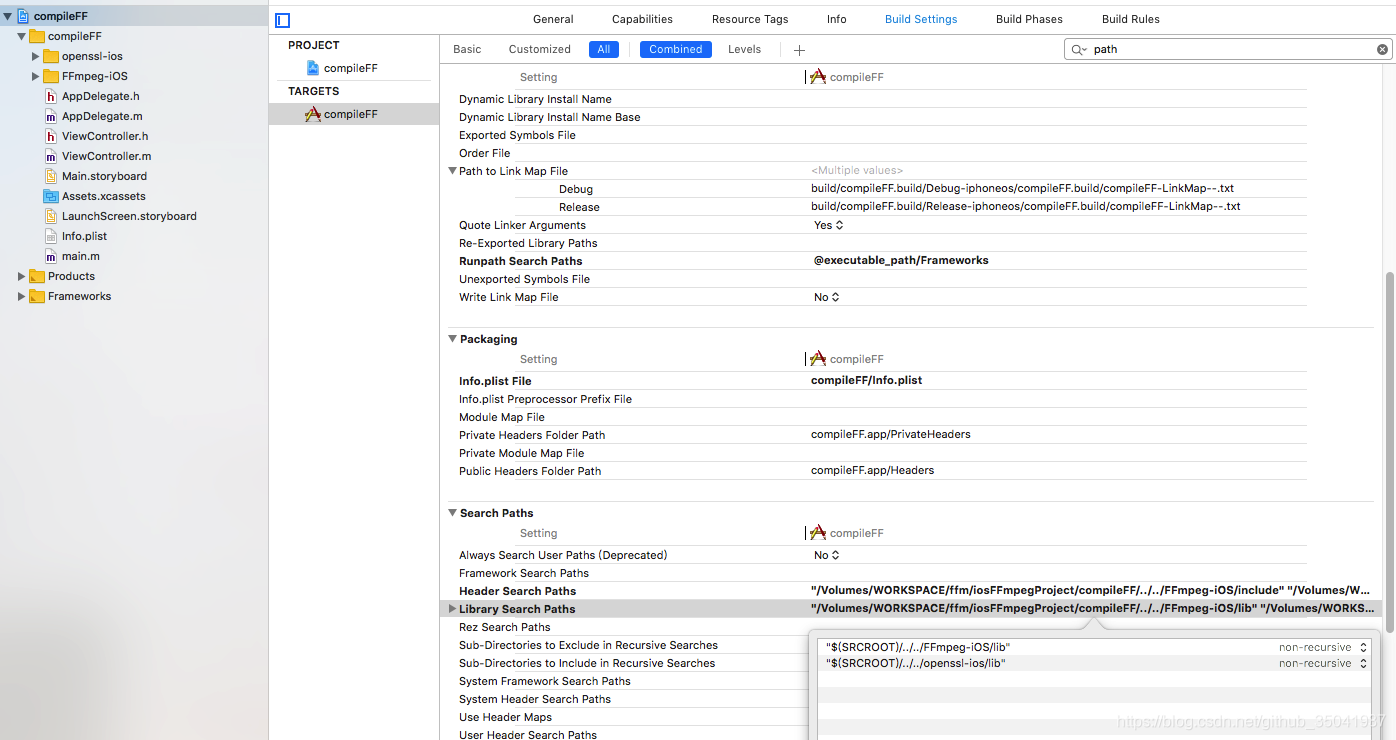
Task: Open the Write Link Map File No dropdown
Action: [827, 297]
